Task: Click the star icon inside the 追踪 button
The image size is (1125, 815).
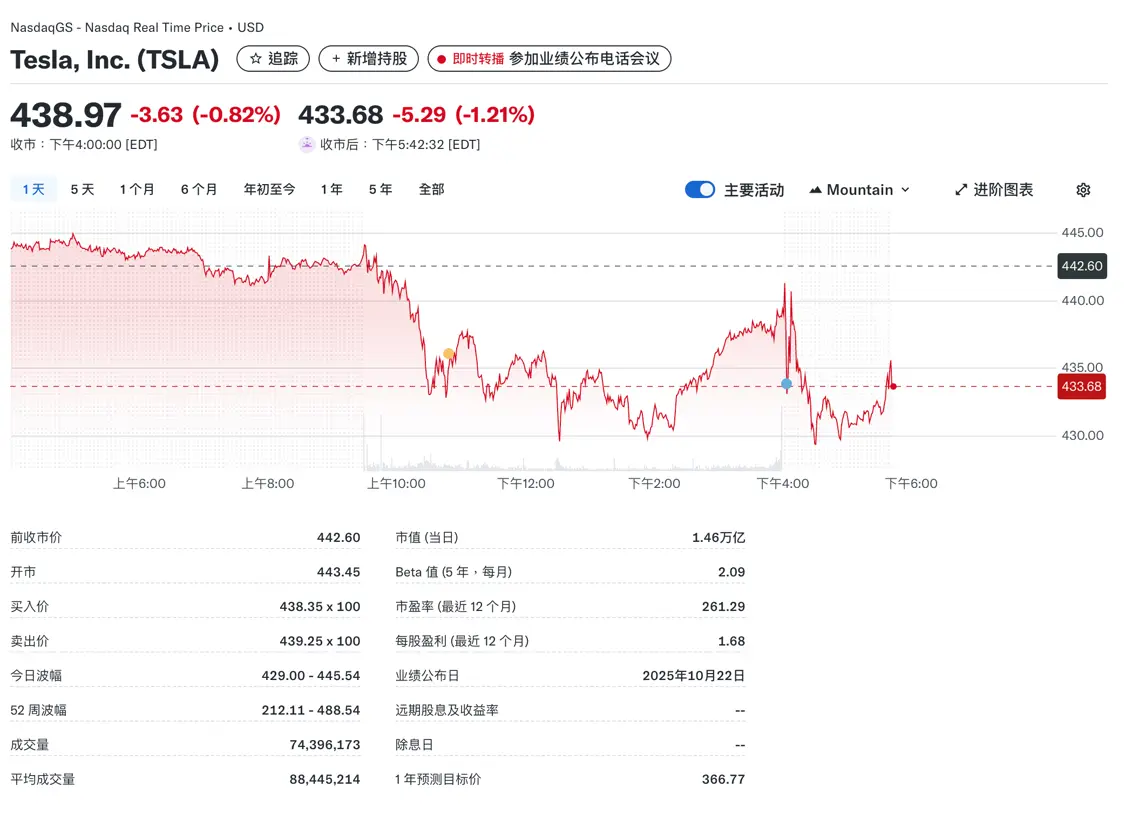Action: 255,59
